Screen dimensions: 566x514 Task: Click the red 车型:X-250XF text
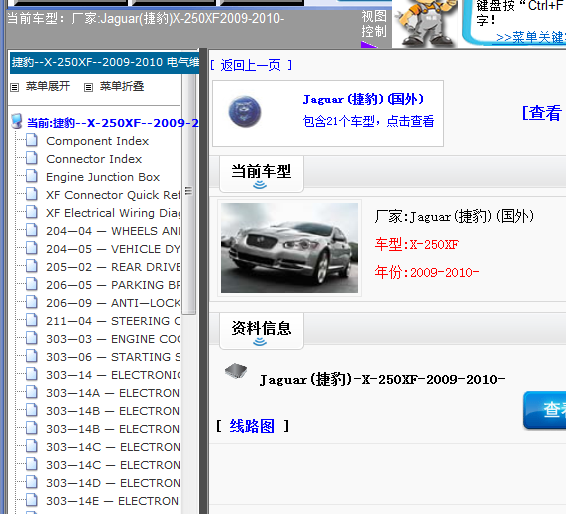click(x=417, y=245)
